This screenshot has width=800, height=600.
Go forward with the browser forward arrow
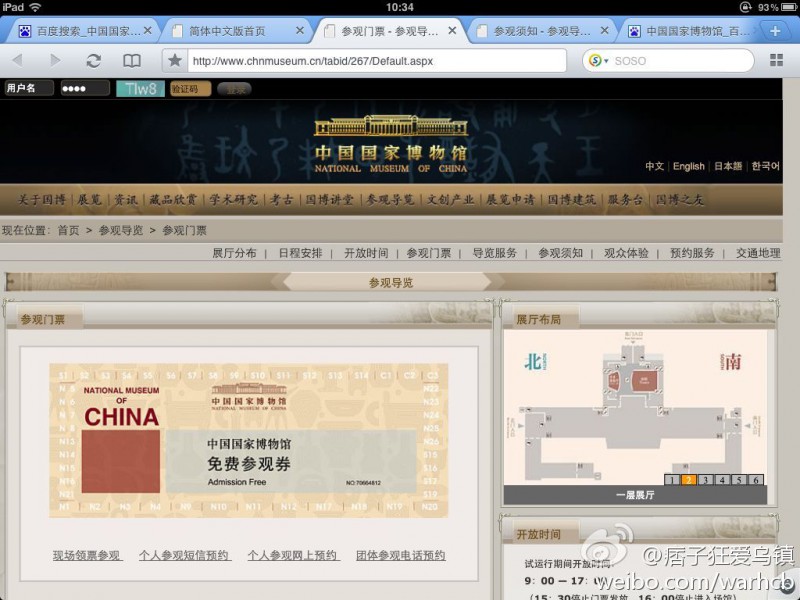(x=55, y=61)
